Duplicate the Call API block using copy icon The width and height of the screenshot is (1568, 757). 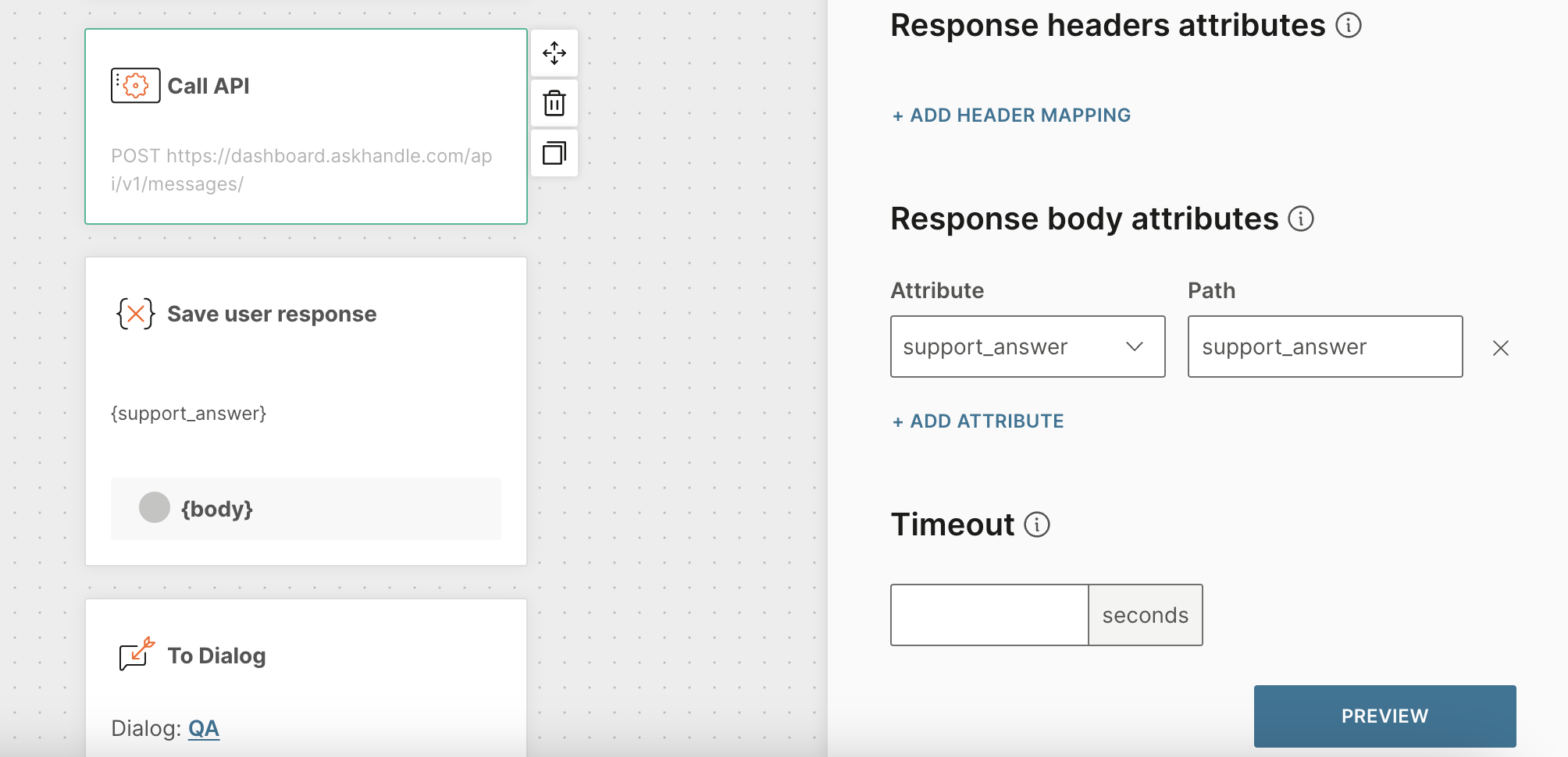pos(554,153)
